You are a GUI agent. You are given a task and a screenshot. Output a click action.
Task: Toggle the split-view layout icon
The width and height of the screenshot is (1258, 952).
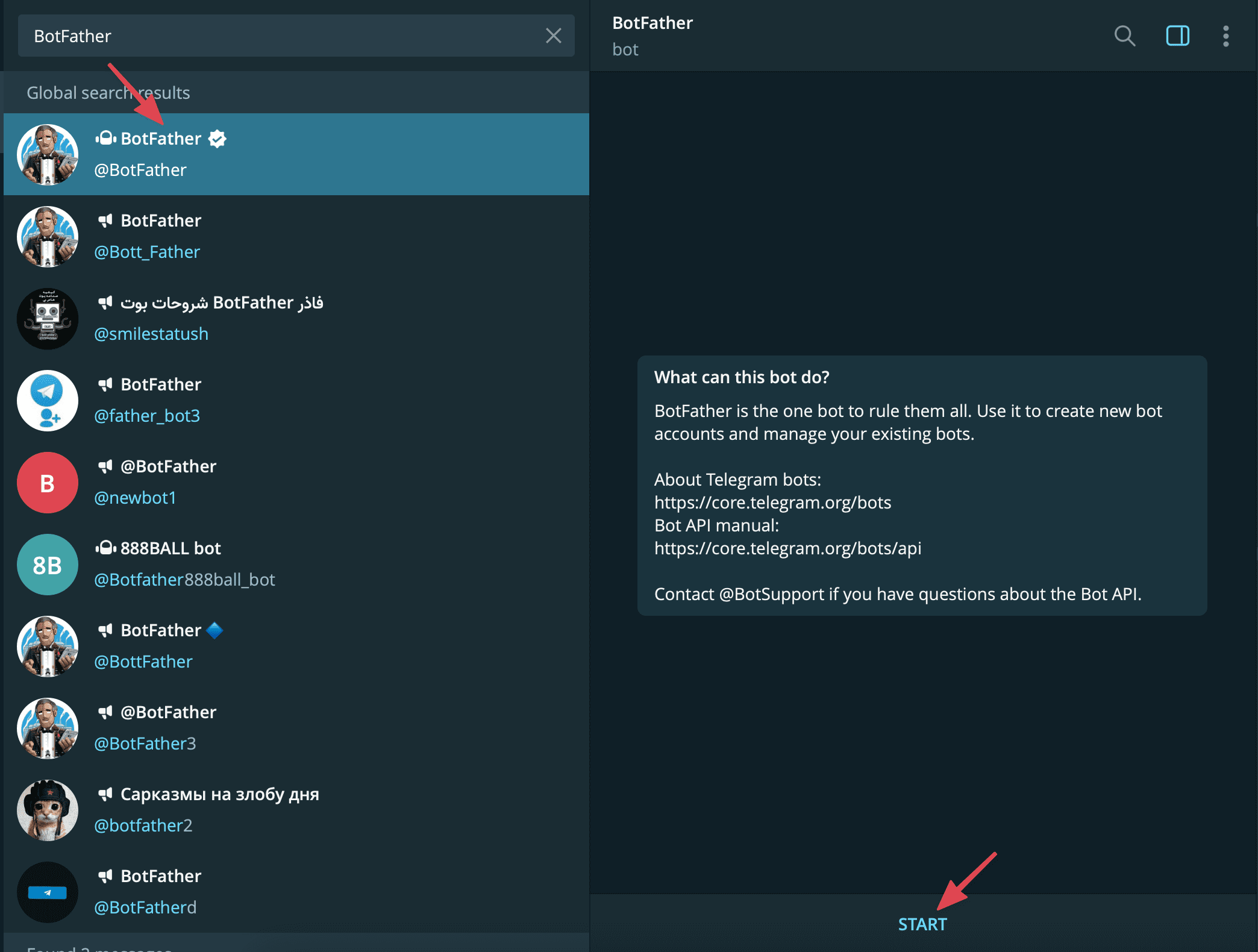point(1177,36)
